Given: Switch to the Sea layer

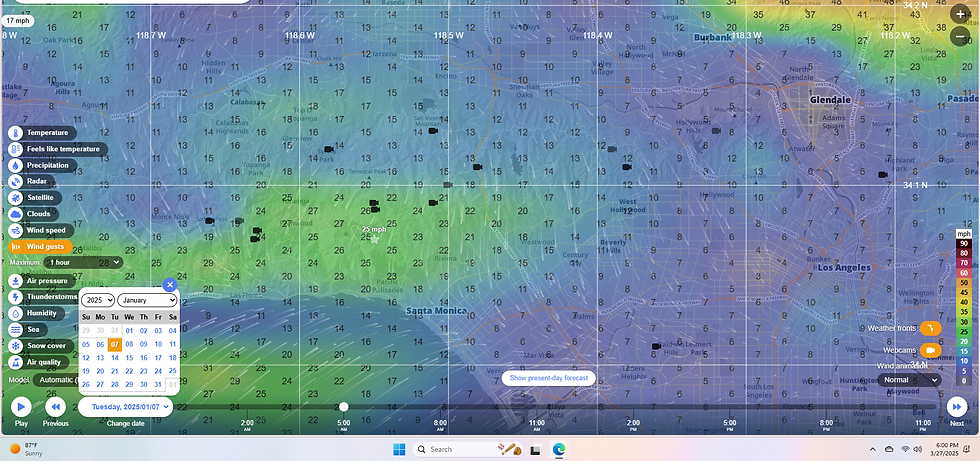Looking at the screenshot, I should 28,329.
